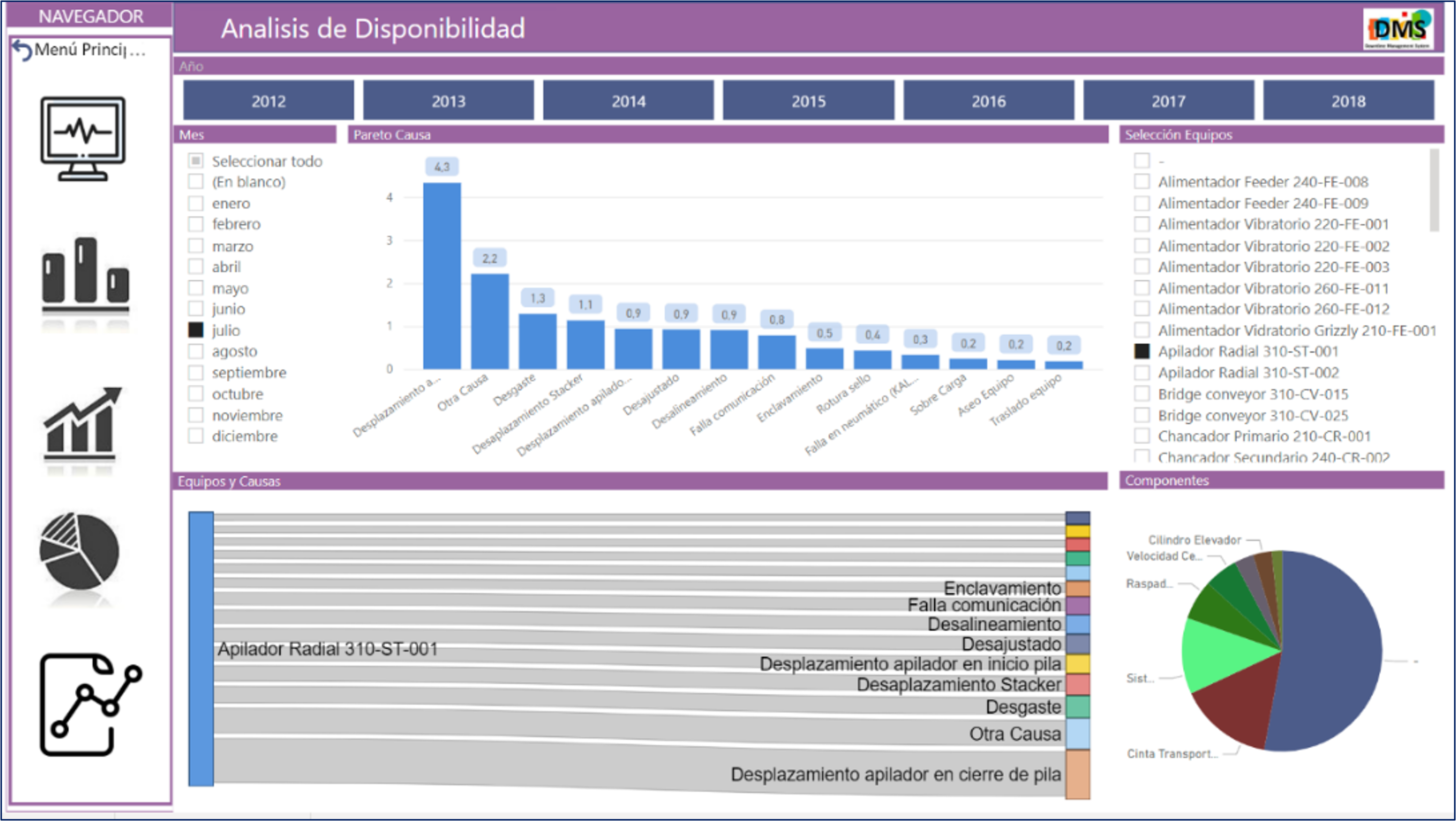The image size is (1456, 821).
Task: Click the purple Falla comunicación Sankey node
Action: (x=1077, y=605)
